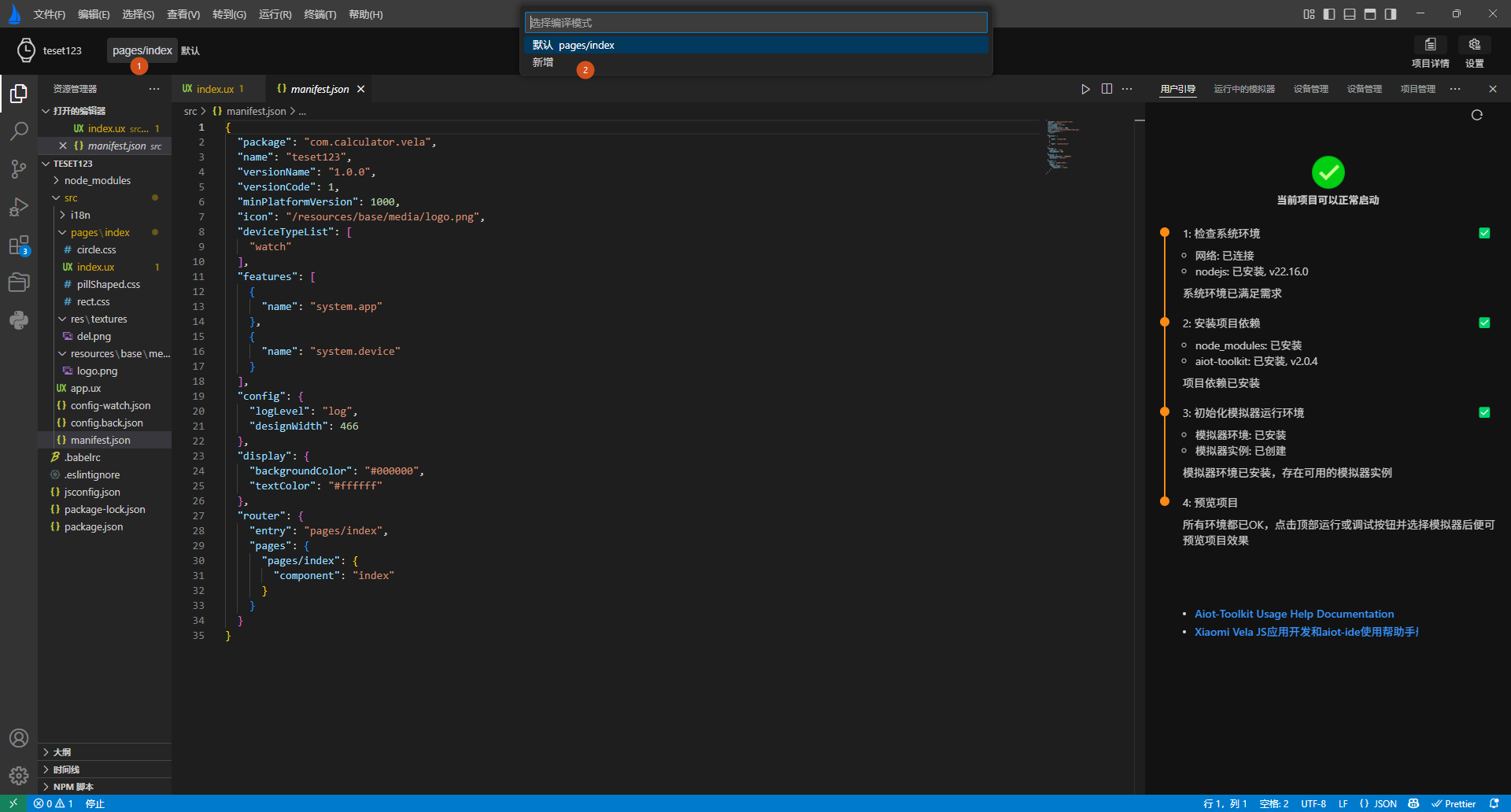
Task: Open Aiot-Toolkit Usage Help Documentation link
Action: click(1294, 614)
